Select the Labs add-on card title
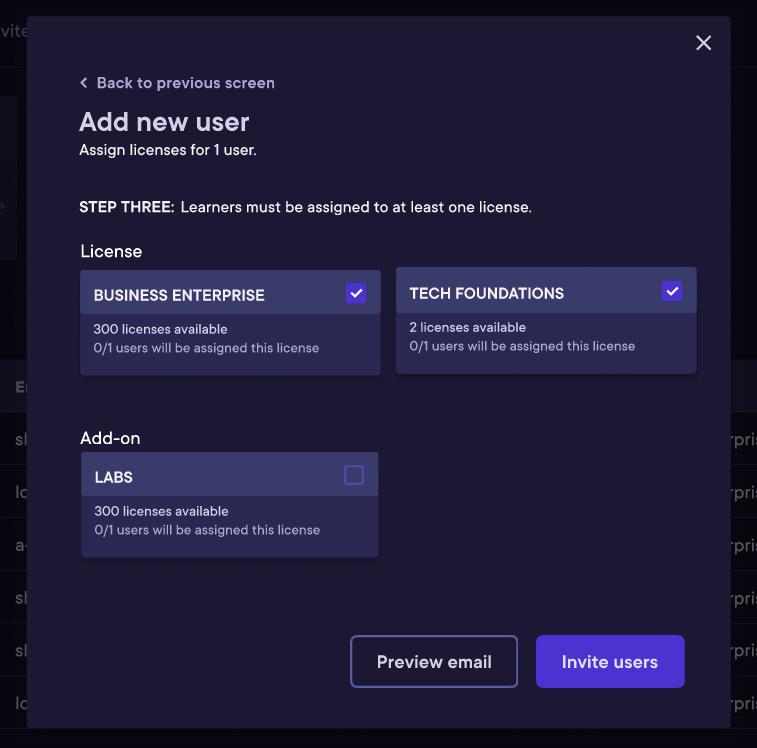 click(x=113, y=478)
